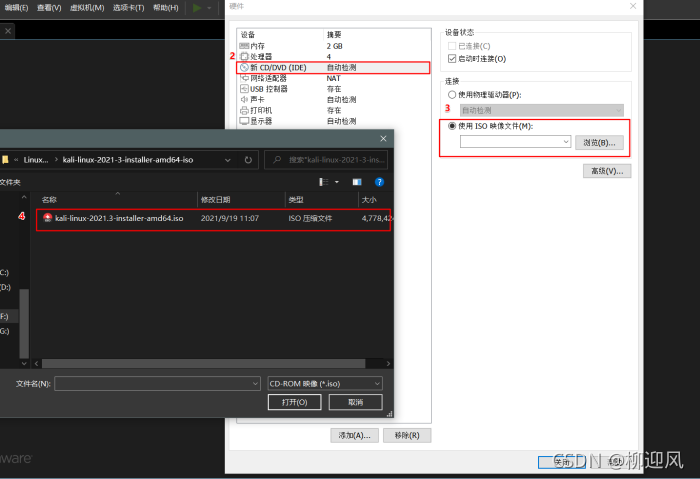Click the refresh icon in file dialog address bar
The width and height of the screenshot is (700, 479).
[x=248, y=160]
